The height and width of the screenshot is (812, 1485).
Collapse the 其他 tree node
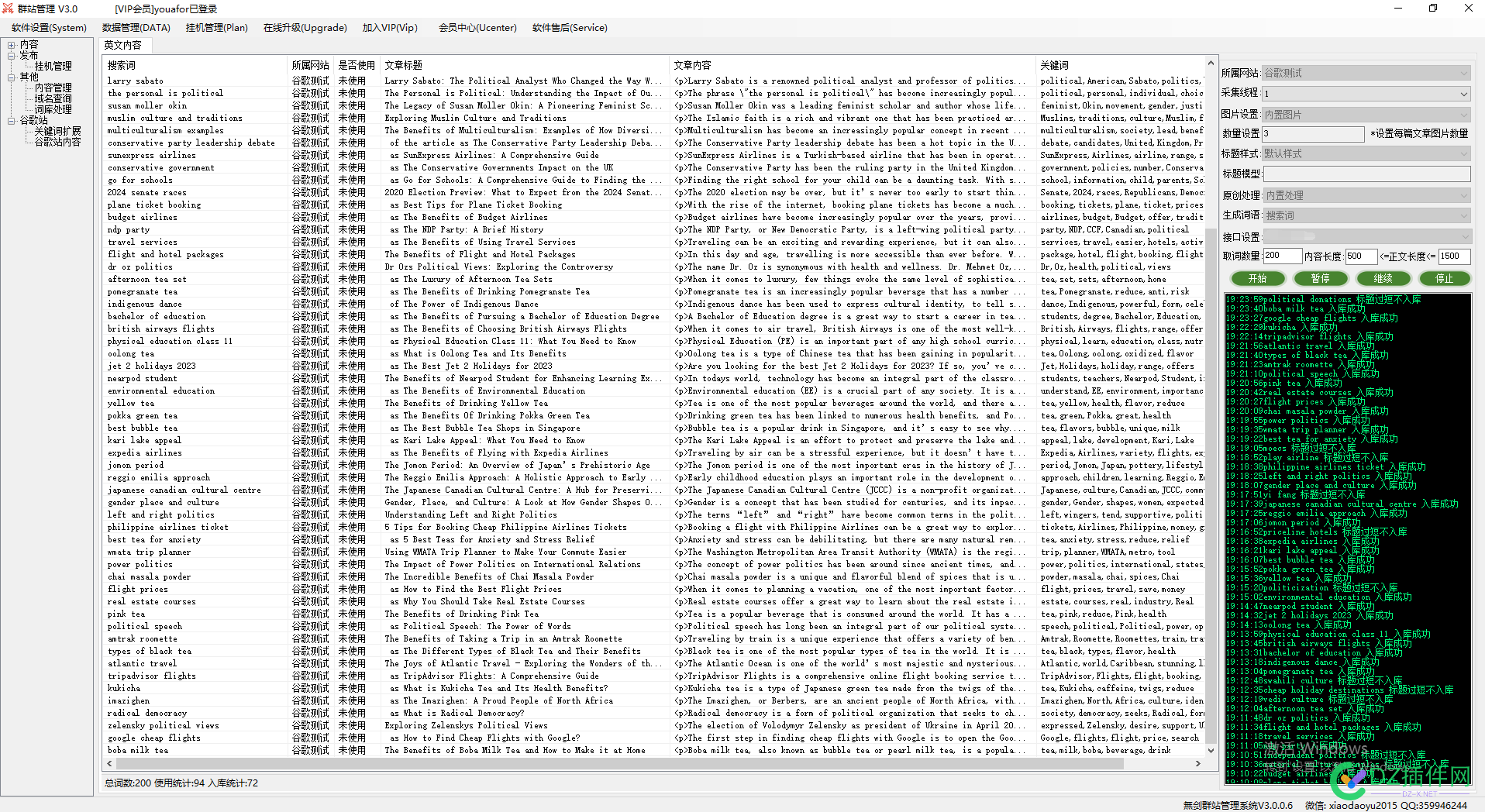(x=12, y=77)
